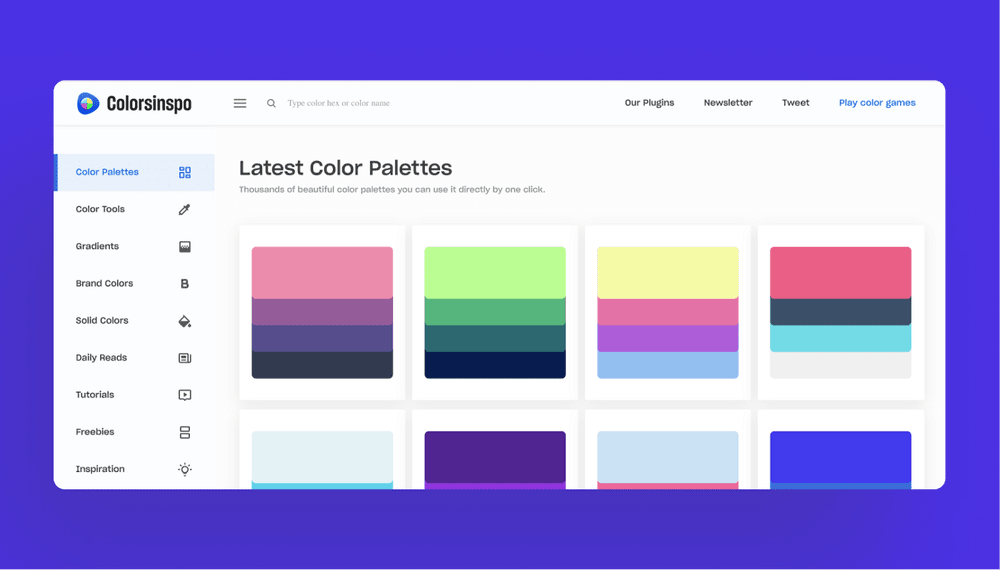Open the Our Plugins menu item
1000x570 pixels.
(649, 103)
